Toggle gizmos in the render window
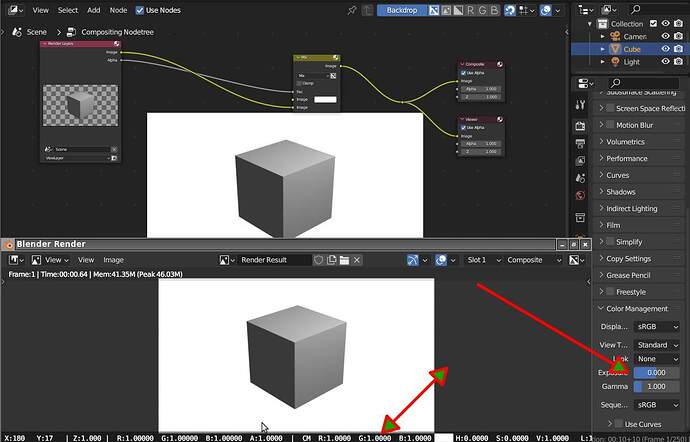 coord(413,260)
